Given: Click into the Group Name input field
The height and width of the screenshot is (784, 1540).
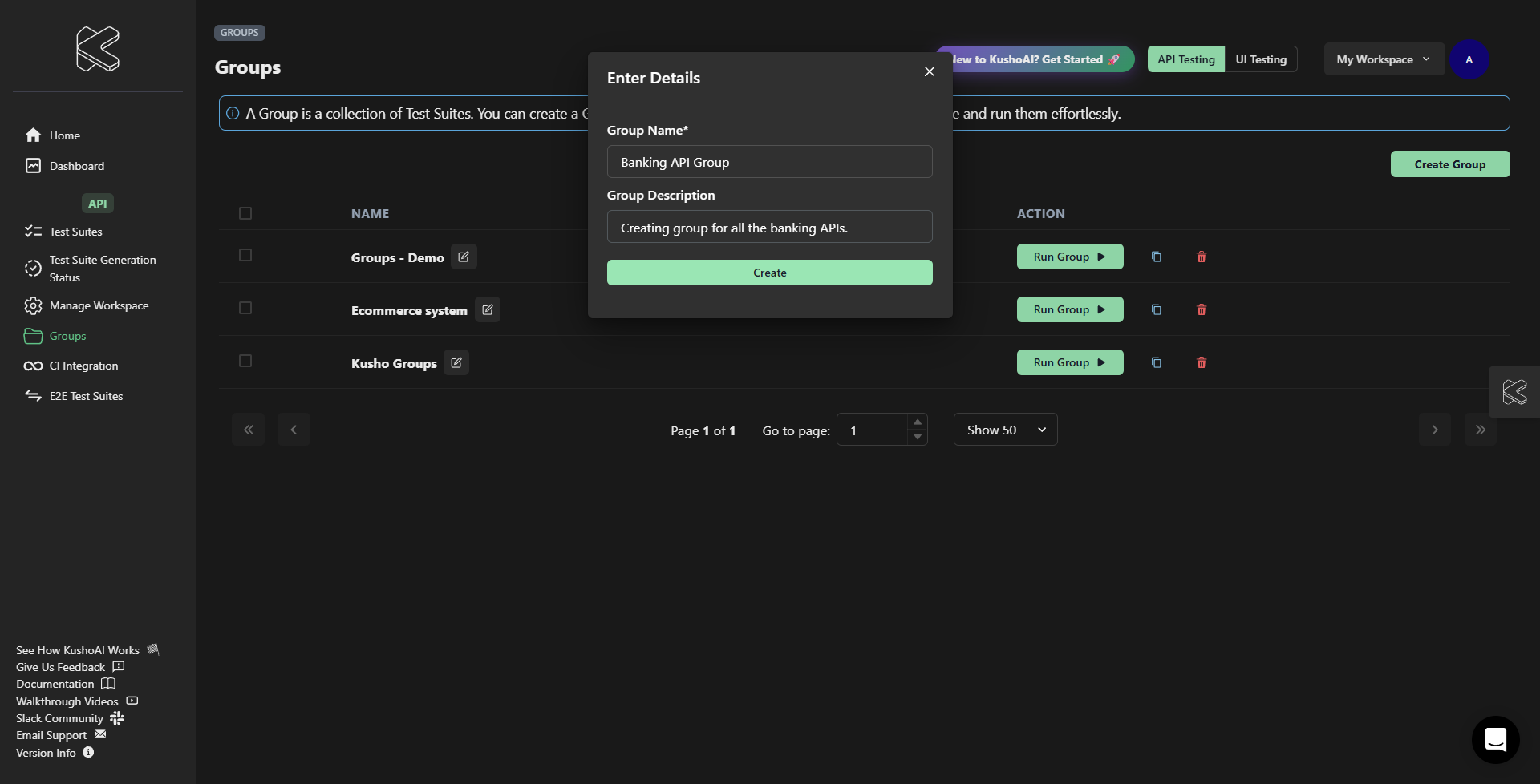Looking at the screenshot, I should tap(769, 162).
